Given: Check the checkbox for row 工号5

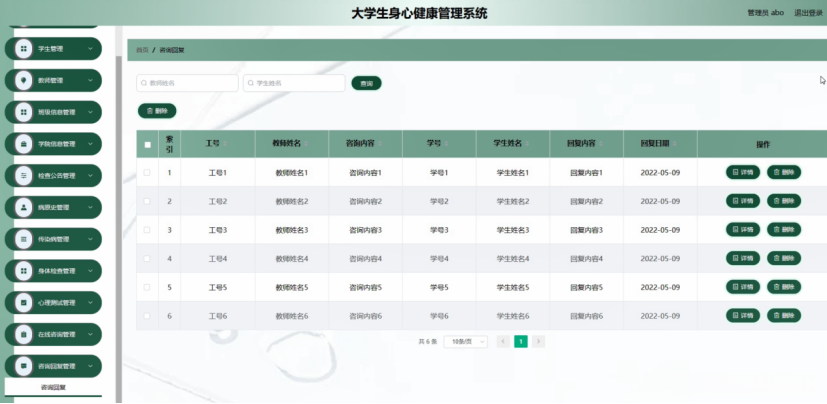Looking at the screenshot, I should tap(147, 287).
